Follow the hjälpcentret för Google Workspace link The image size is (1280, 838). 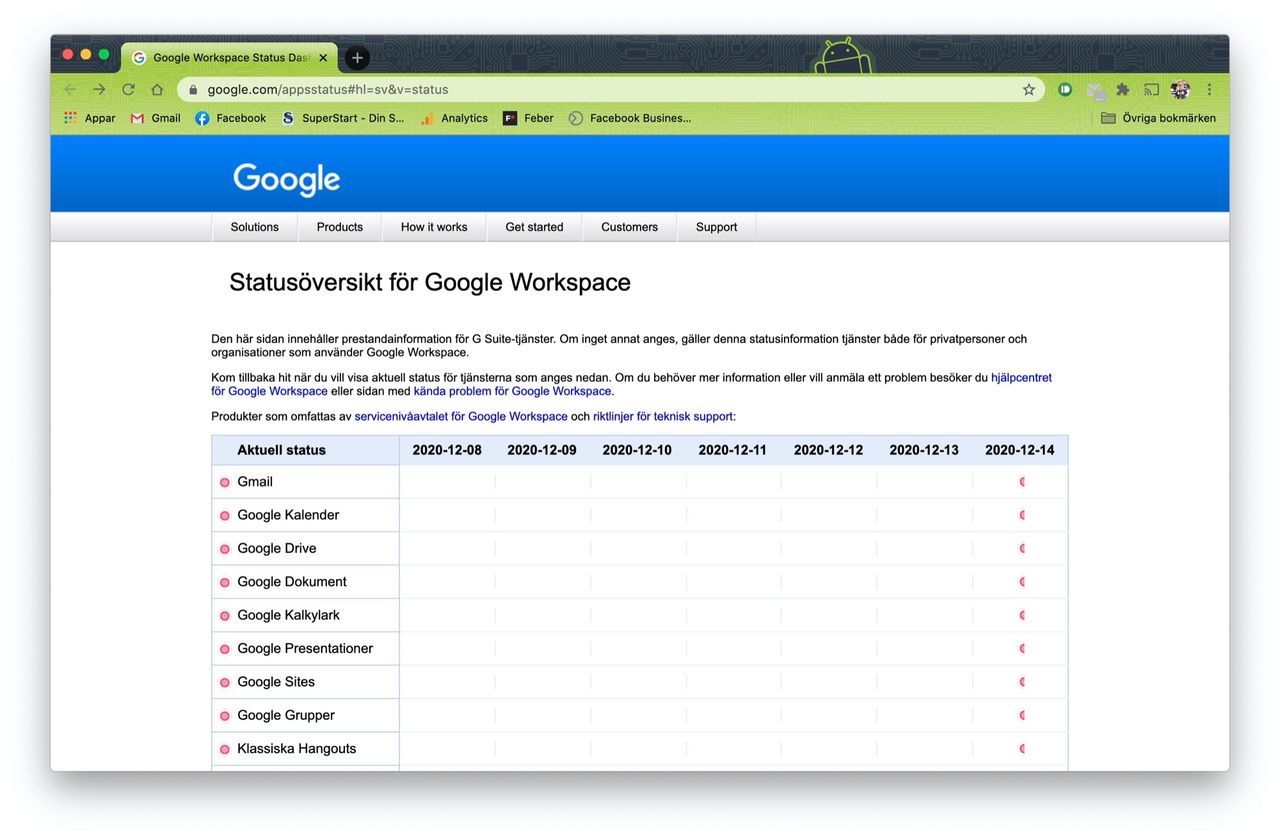[1021, 378]
